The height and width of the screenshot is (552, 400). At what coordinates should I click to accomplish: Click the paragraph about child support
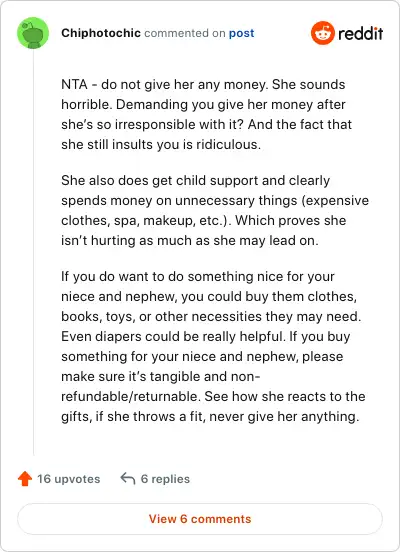pyautogui.click(x=215, y=211)
